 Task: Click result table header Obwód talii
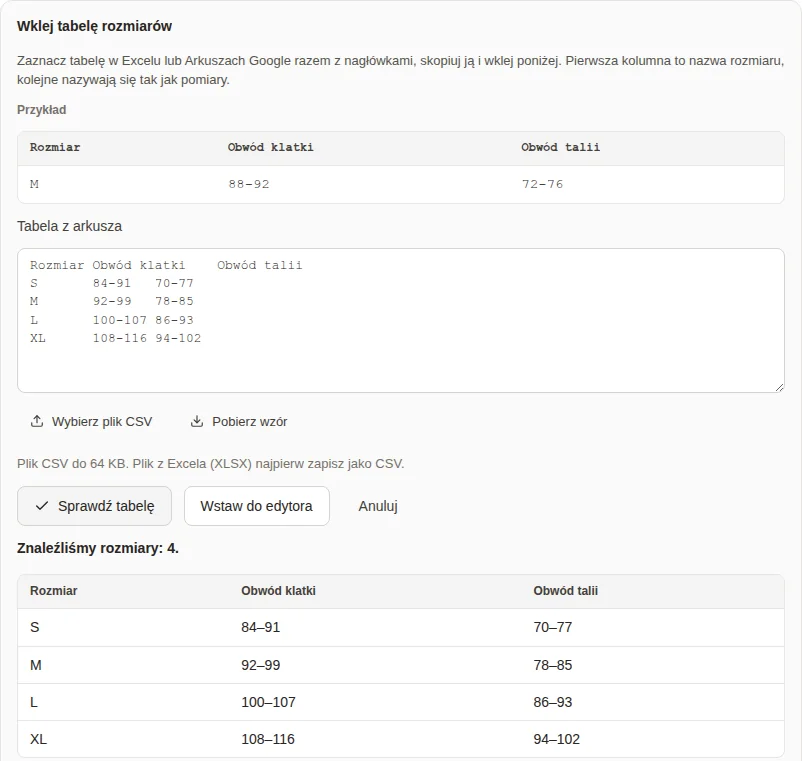(566, 591)
